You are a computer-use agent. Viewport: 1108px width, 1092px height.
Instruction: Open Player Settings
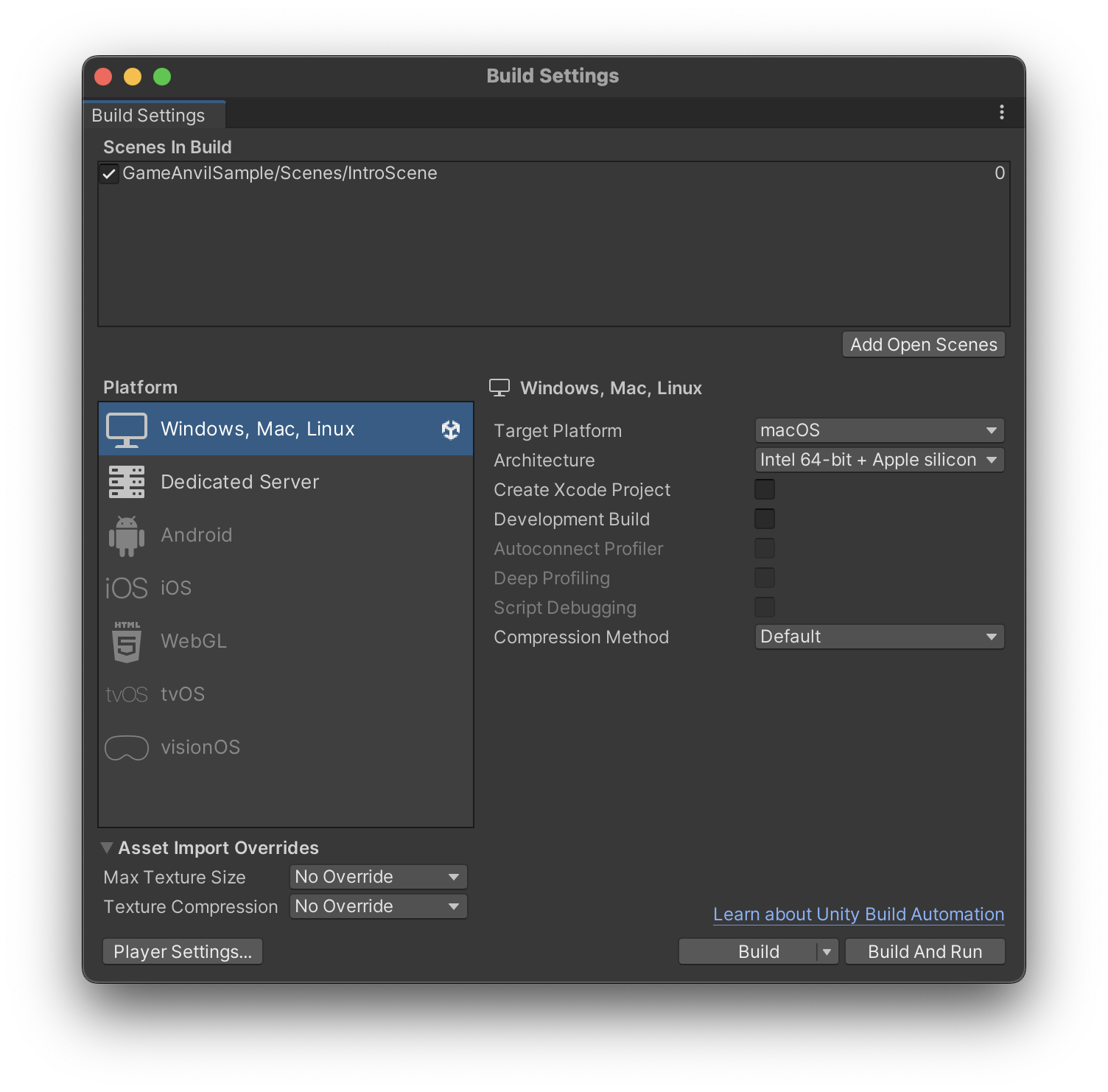pyautogui.click(x=183, y=952)
